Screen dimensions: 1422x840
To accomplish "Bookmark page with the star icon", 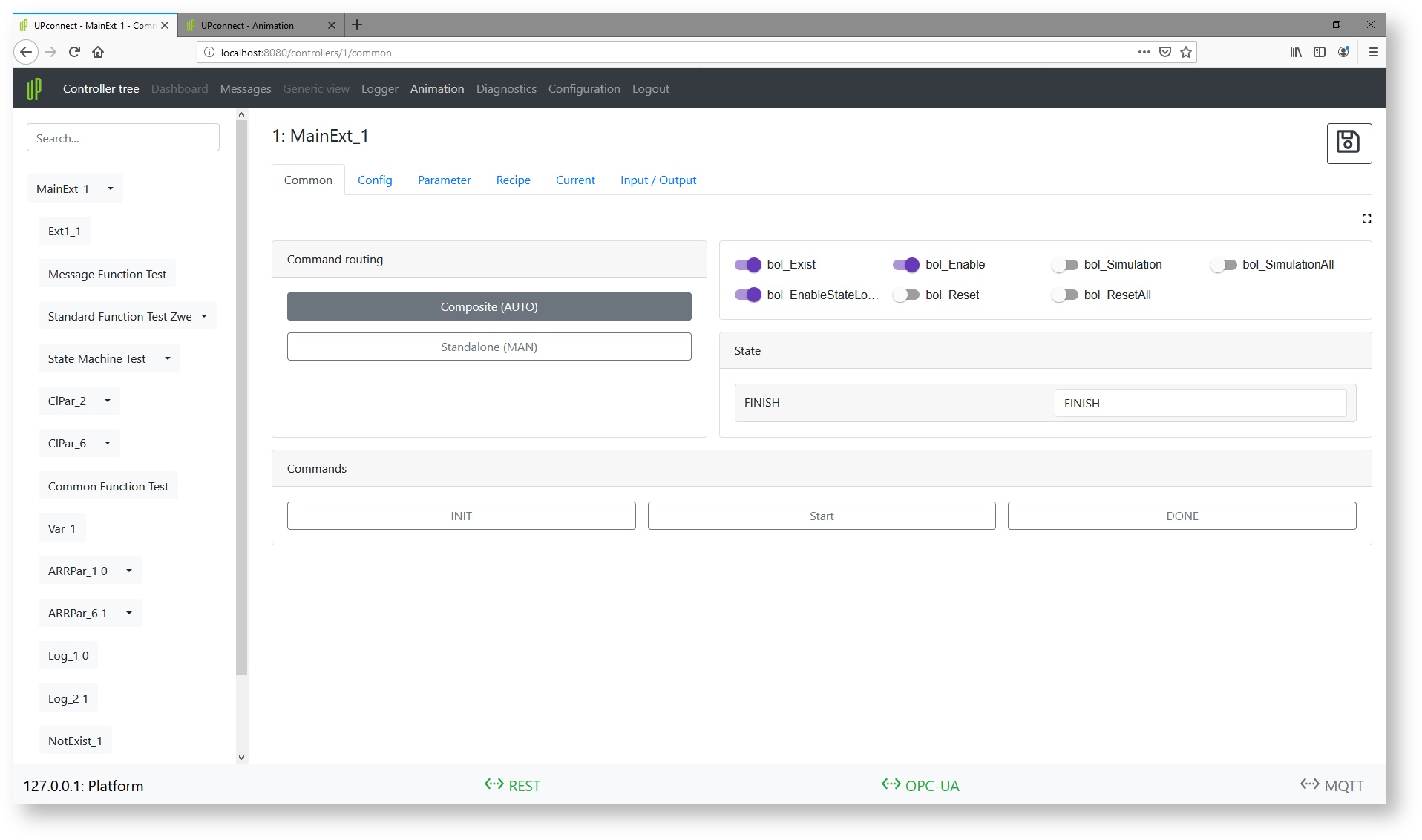I will coord(1186,52).
